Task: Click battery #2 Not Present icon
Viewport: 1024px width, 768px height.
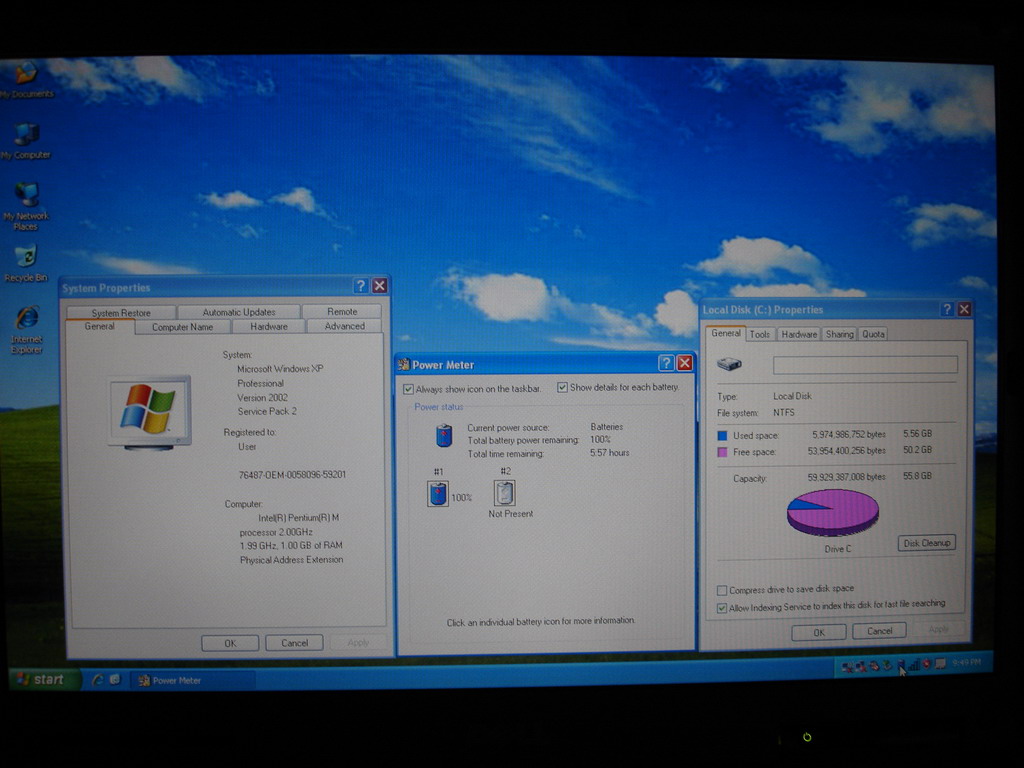Action: (504, 493)
